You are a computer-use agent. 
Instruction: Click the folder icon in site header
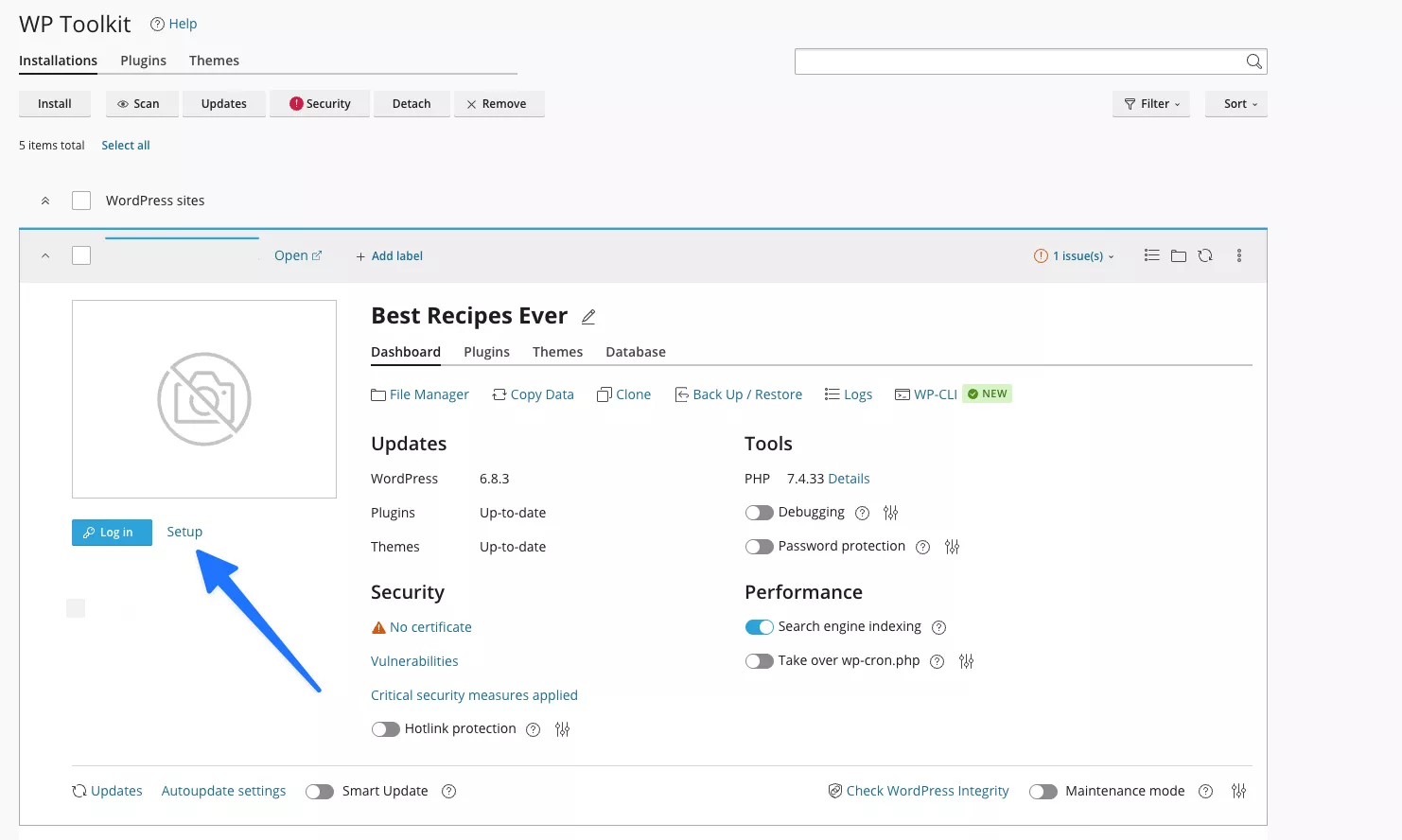(x=1178, y=255)
